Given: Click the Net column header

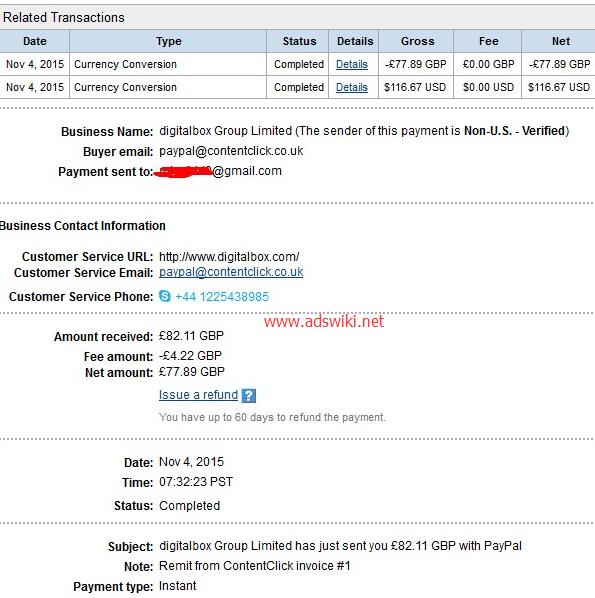Looking at the screenshot, I should [x=560, y=41].
